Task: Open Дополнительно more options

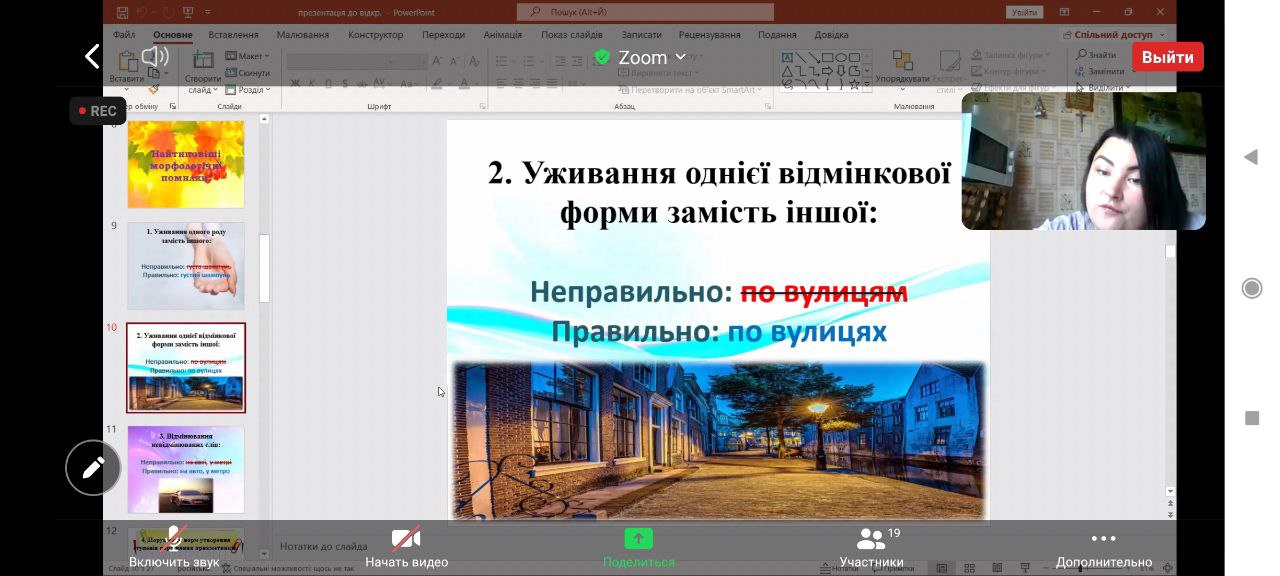Action: coord(1104,548)
